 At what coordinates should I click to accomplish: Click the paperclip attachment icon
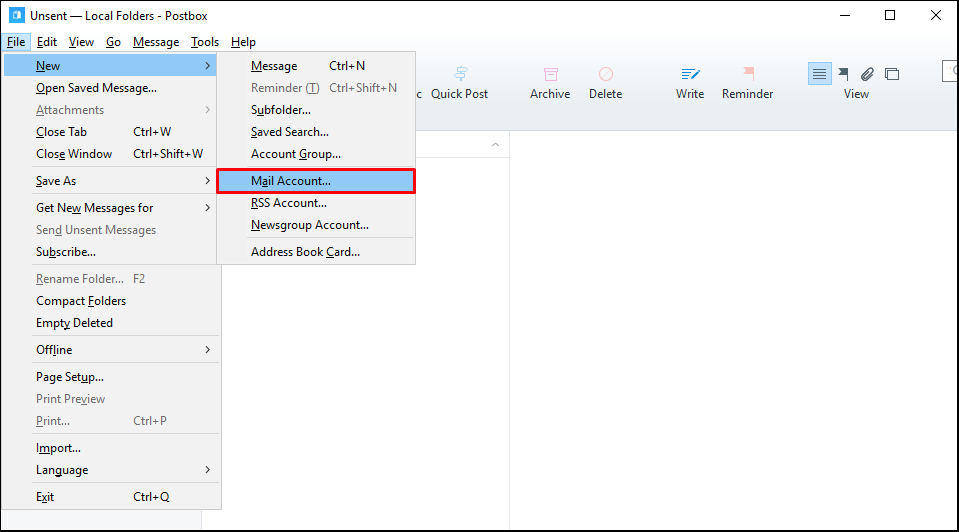(867, 74)
